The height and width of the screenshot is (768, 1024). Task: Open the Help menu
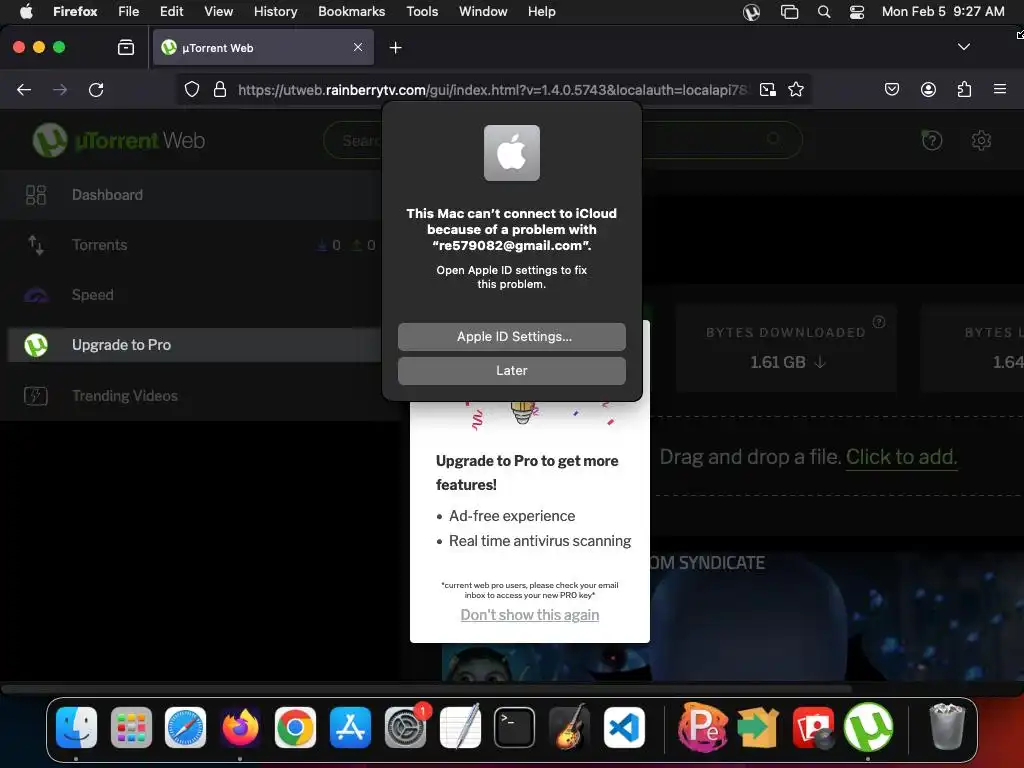[541, 12]
